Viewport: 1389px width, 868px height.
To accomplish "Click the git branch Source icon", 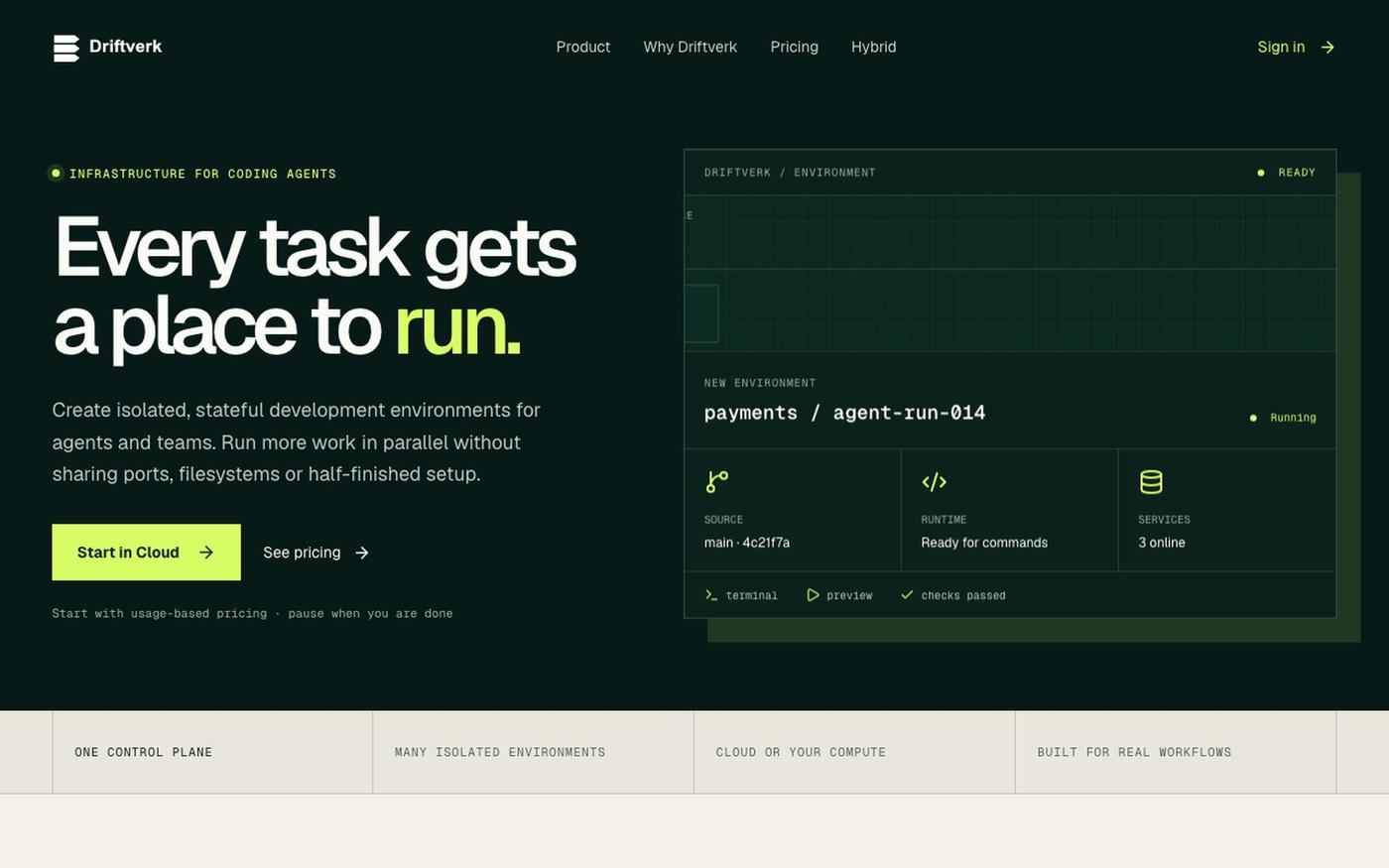I will point(716,482).
